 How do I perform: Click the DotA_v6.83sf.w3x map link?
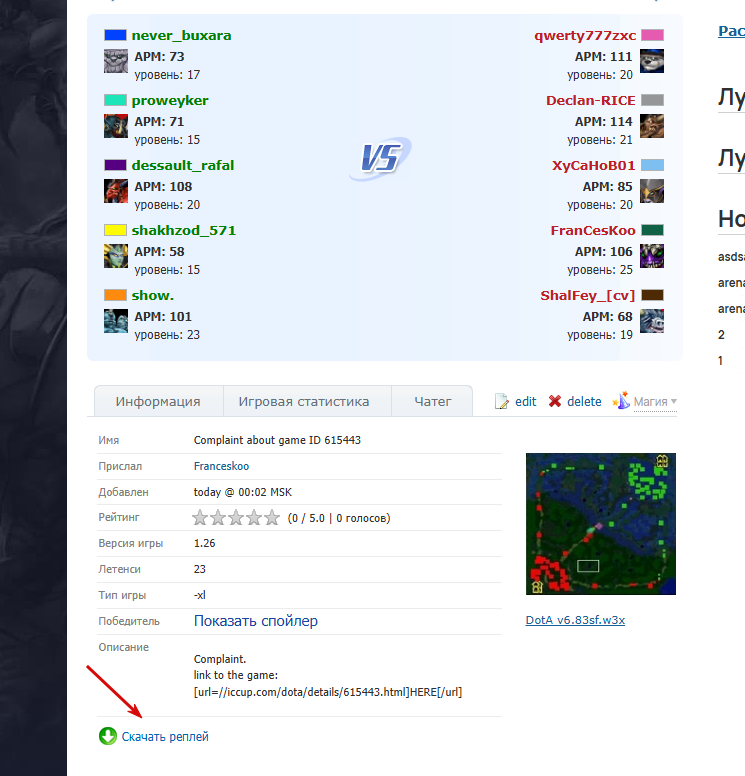click(x=575, y=620)
